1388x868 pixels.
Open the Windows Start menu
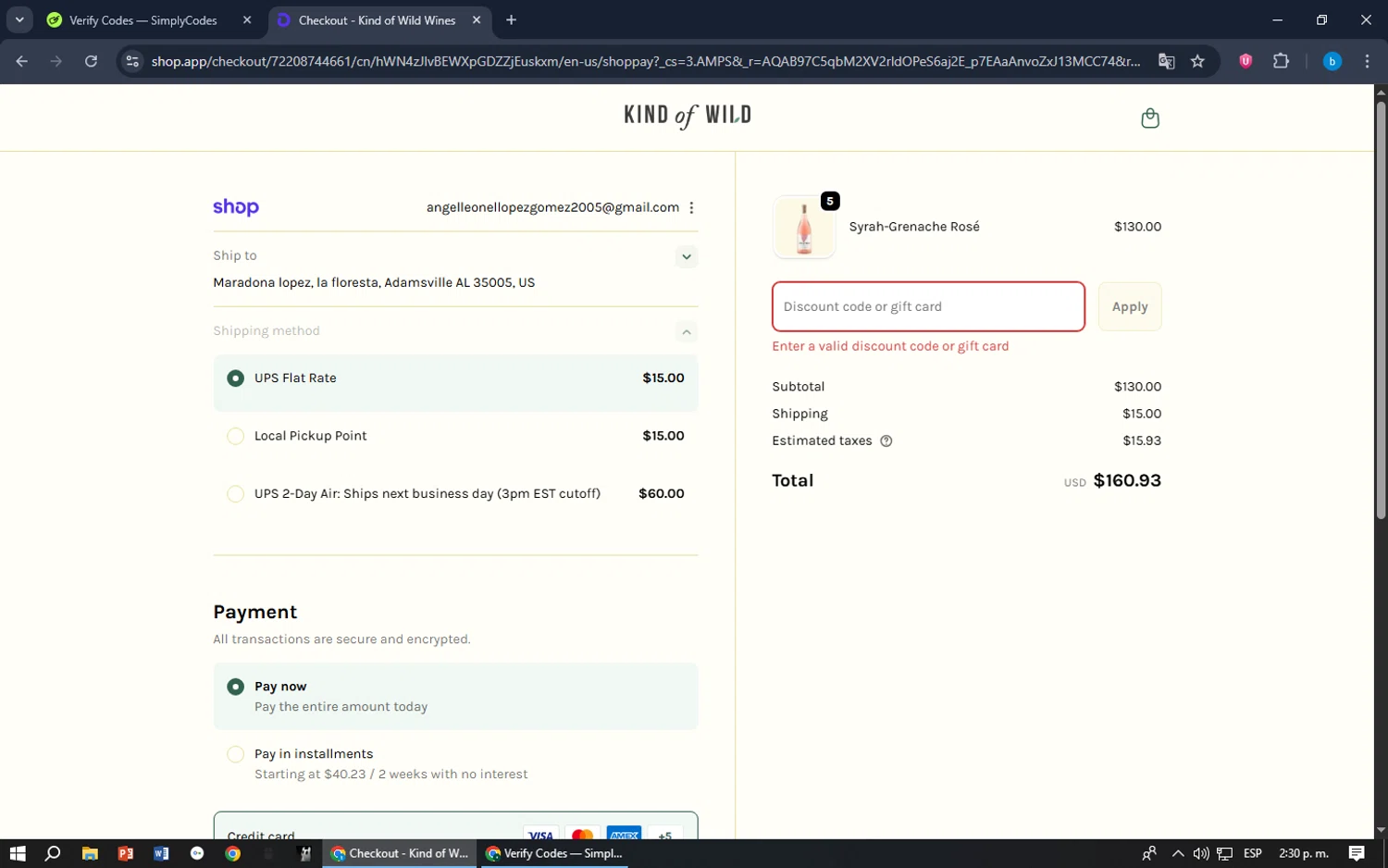coord(18,853)
